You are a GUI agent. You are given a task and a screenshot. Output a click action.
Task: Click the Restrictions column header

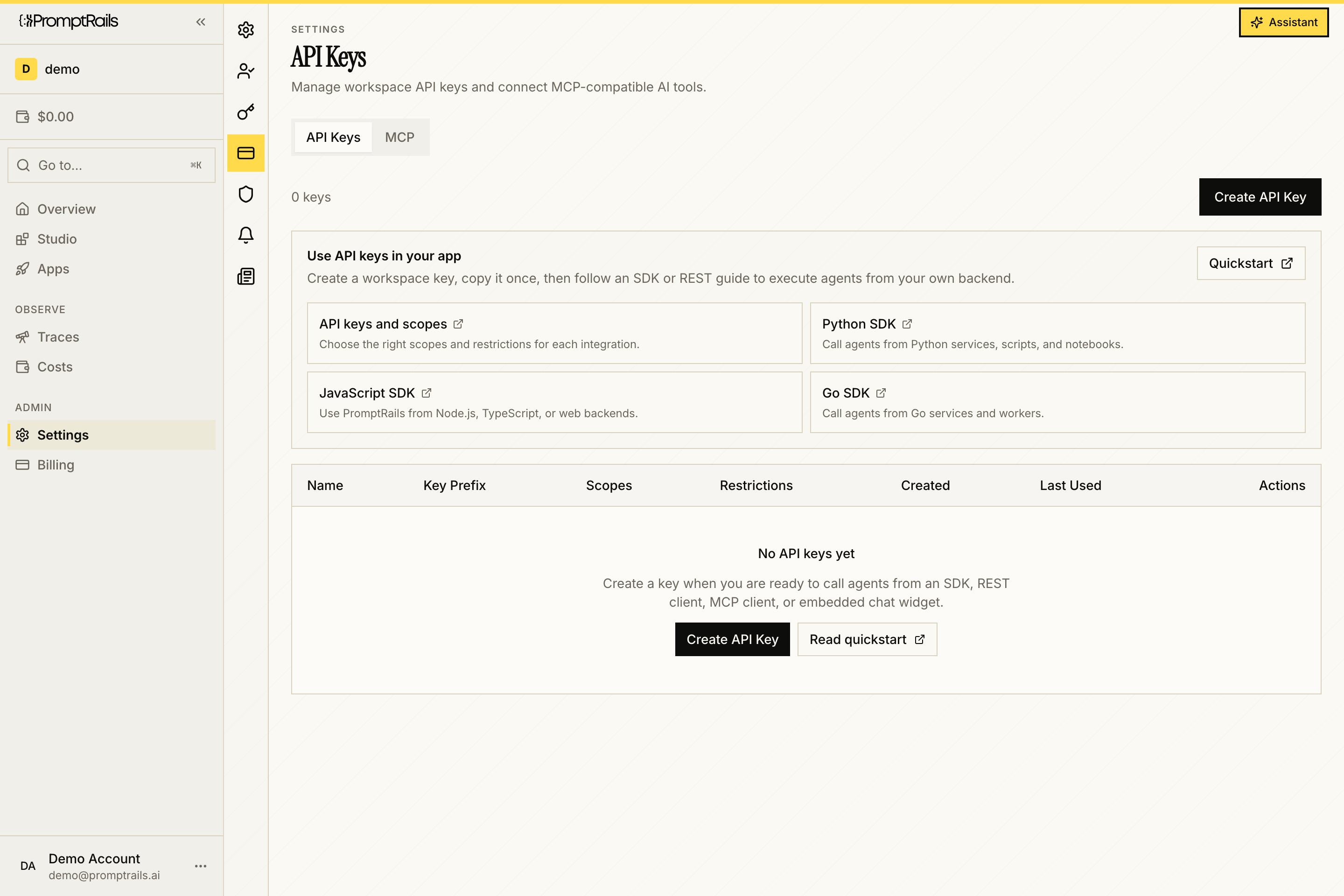756,486
